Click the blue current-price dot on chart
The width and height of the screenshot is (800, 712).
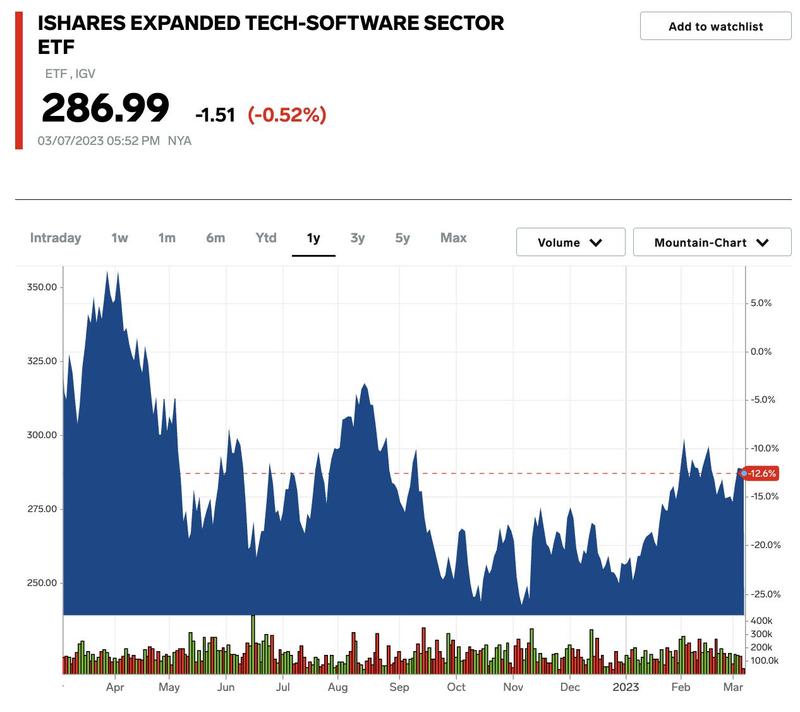744,473
